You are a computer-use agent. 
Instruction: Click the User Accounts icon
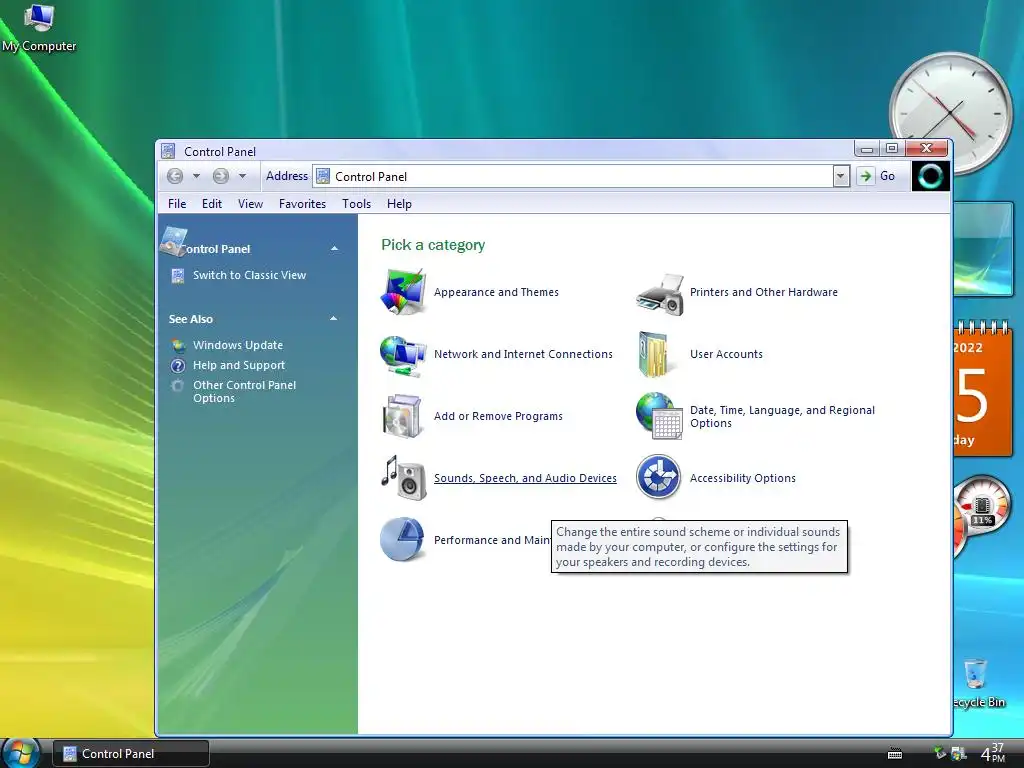coord(654,354)
